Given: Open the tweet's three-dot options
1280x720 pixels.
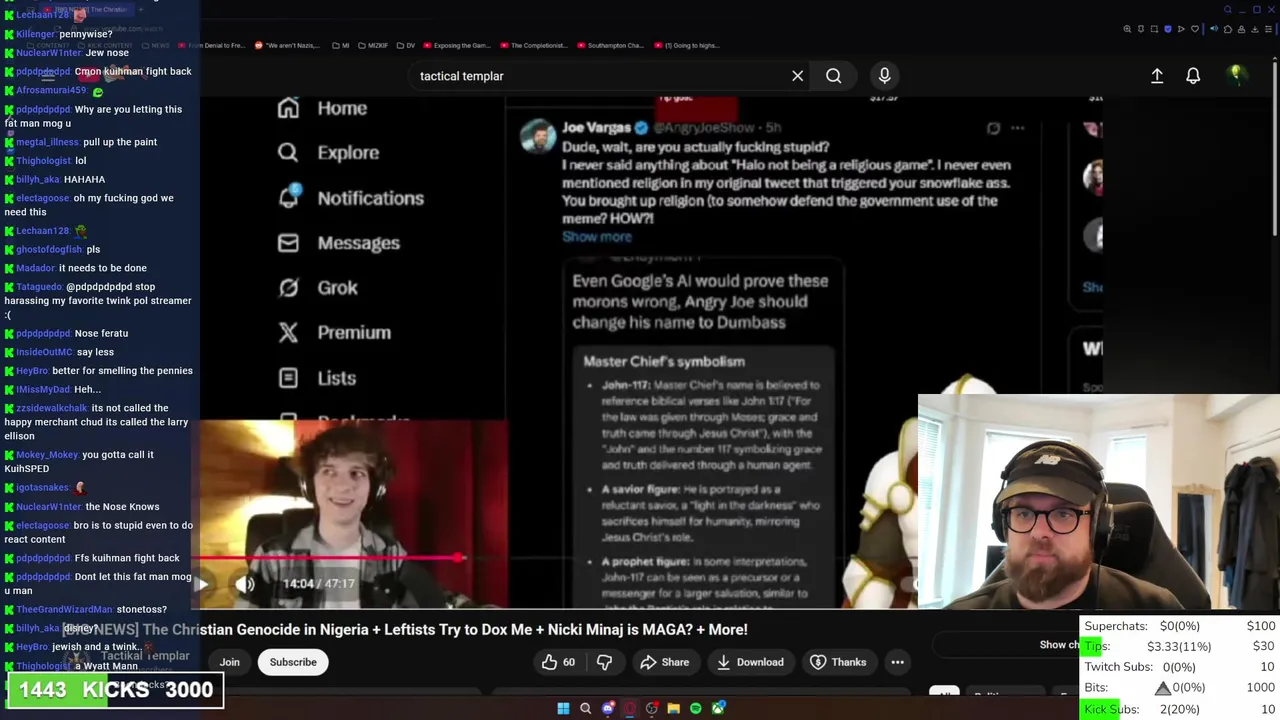Looking at the screenshot, I should click(x=1017, y=128).
